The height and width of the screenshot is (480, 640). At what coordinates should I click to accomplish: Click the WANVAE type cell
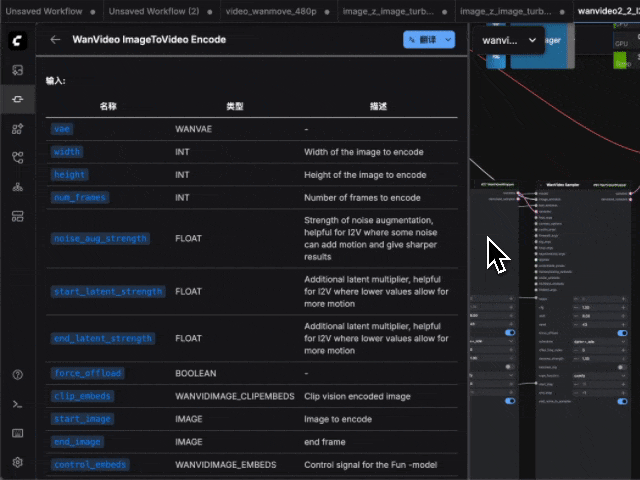click(193, 129)
